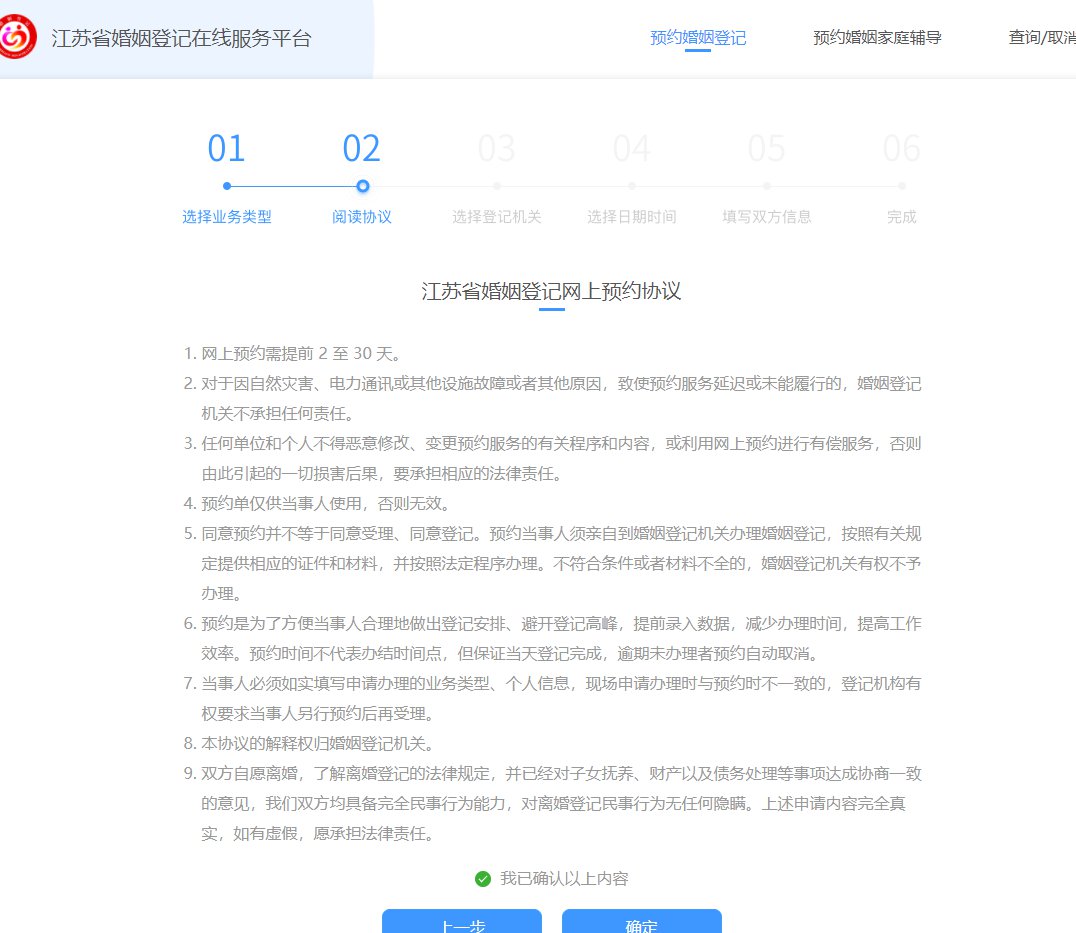Image resolution: width=1076 pixels, height=933 pixels.
Task: Click the 江苏省婚姻登记在线服务平台 site title
Action: [181, 38]
